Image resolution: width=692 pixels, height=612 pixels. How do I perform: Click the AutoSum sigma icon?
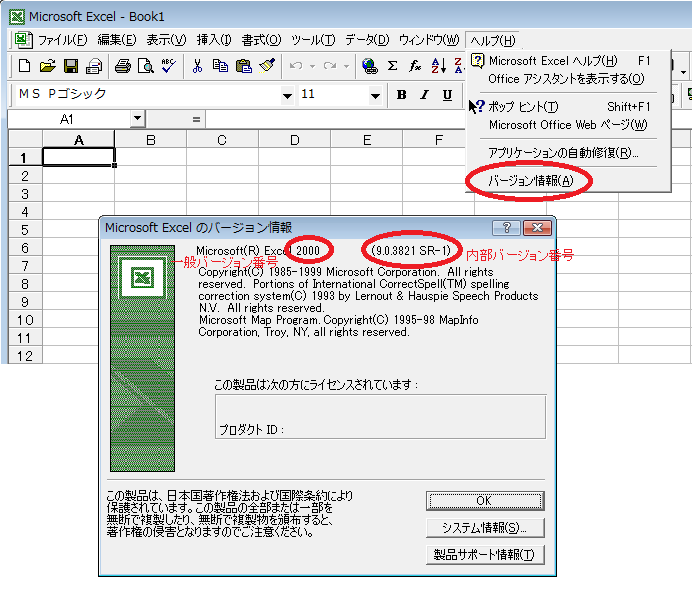pos(392,66)
